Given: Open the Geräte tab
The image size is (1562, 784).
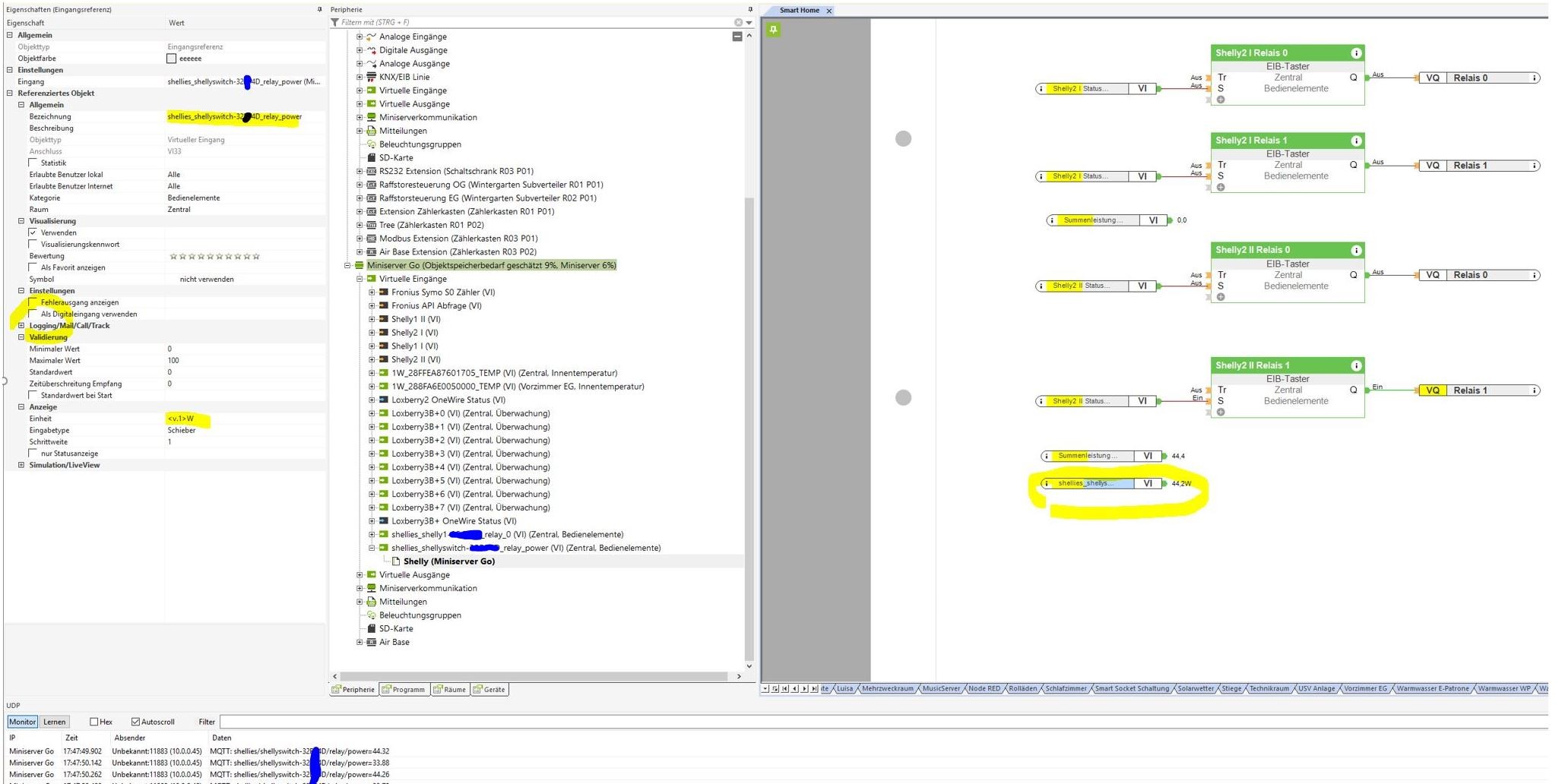Looking at the screenshot, I should tap(489, 690).
